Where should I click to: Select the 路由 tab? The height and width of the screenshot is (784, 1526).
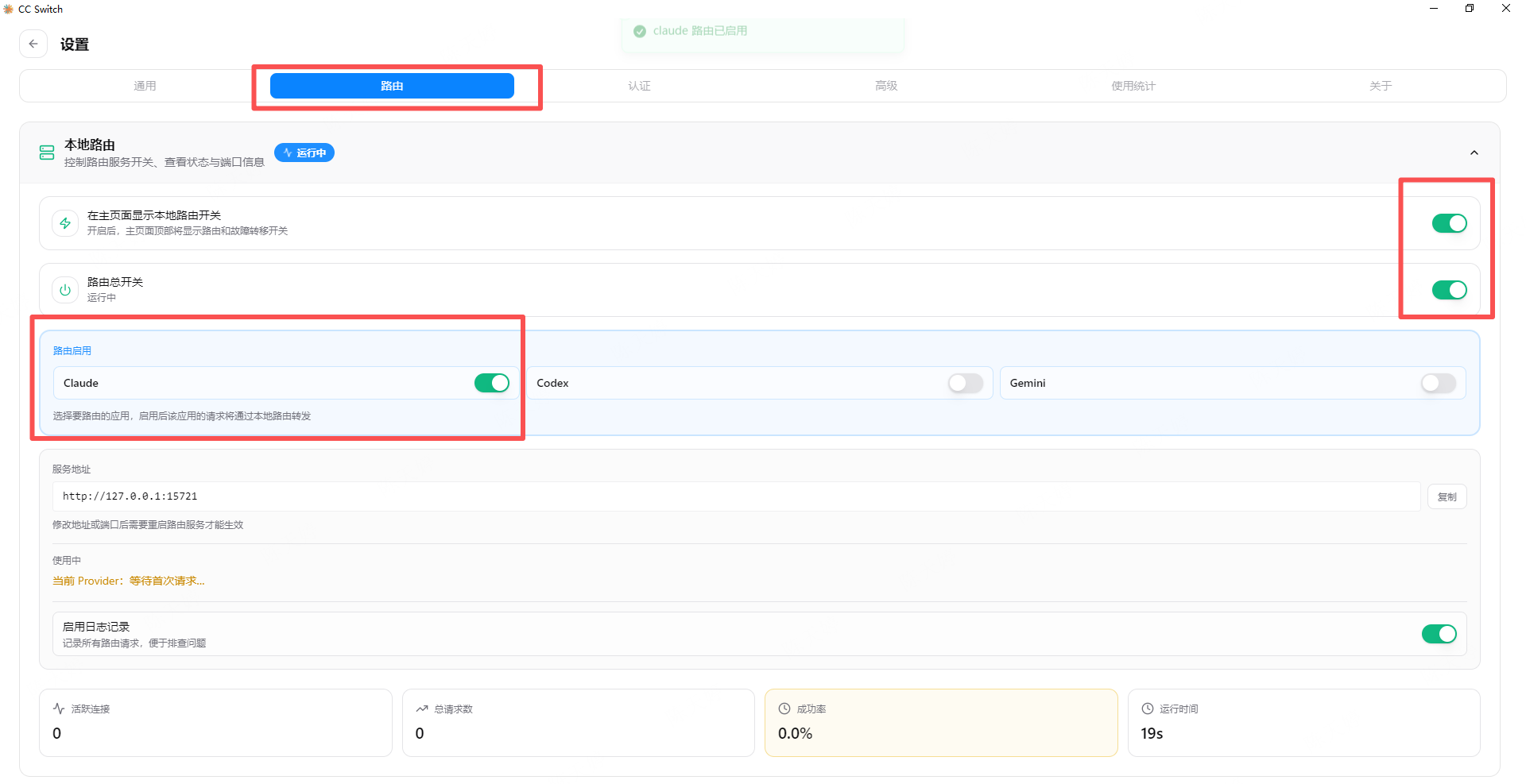[392, 86]
